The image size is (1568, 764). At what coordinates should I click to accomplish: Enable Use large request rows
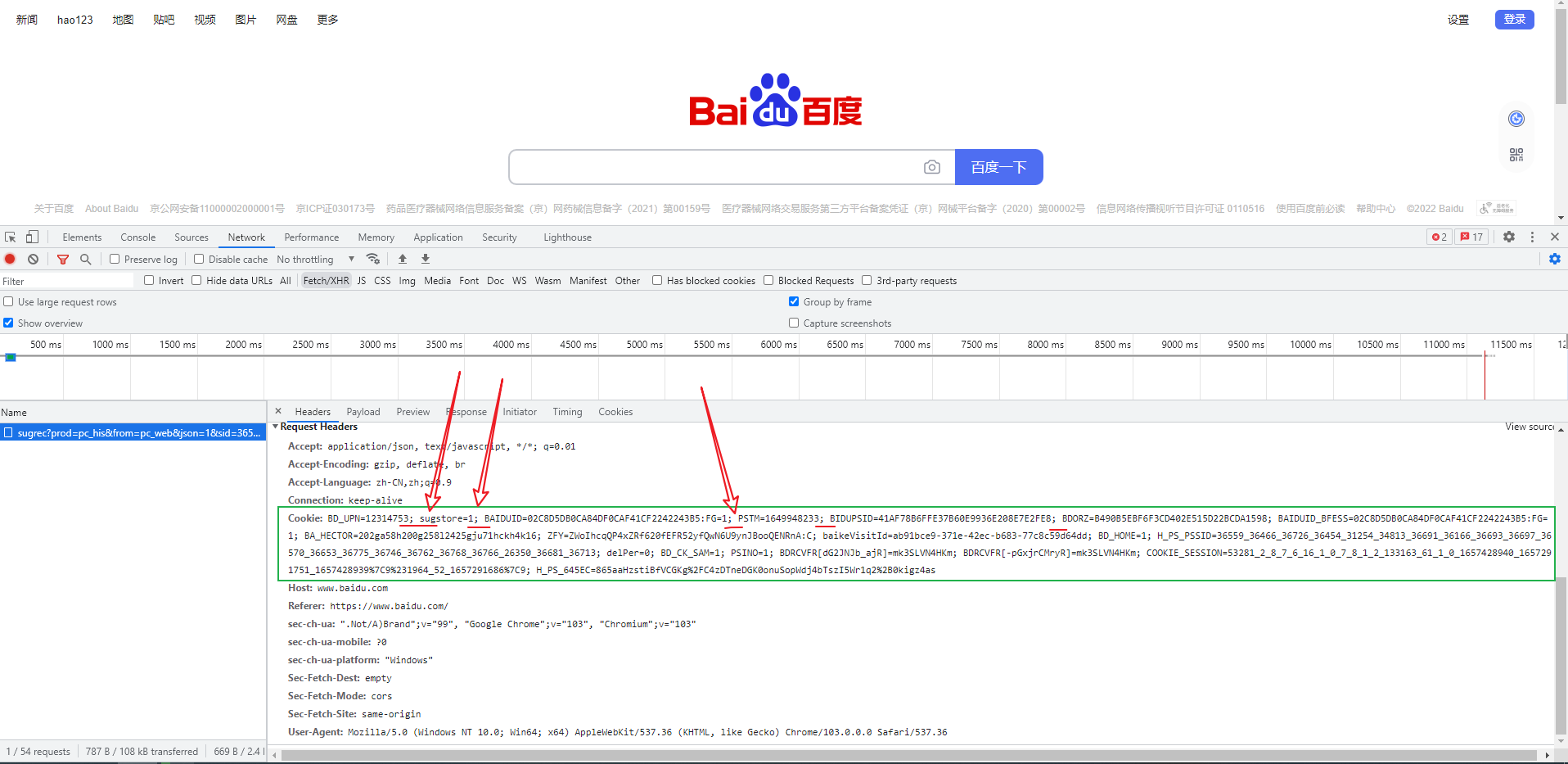click(8, 301)
